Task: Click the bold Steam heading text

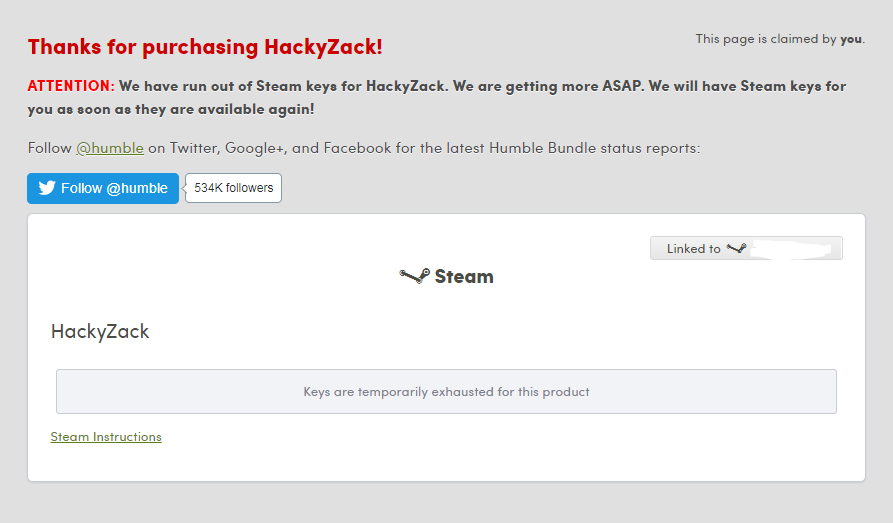Action: [x=464, y=276]
